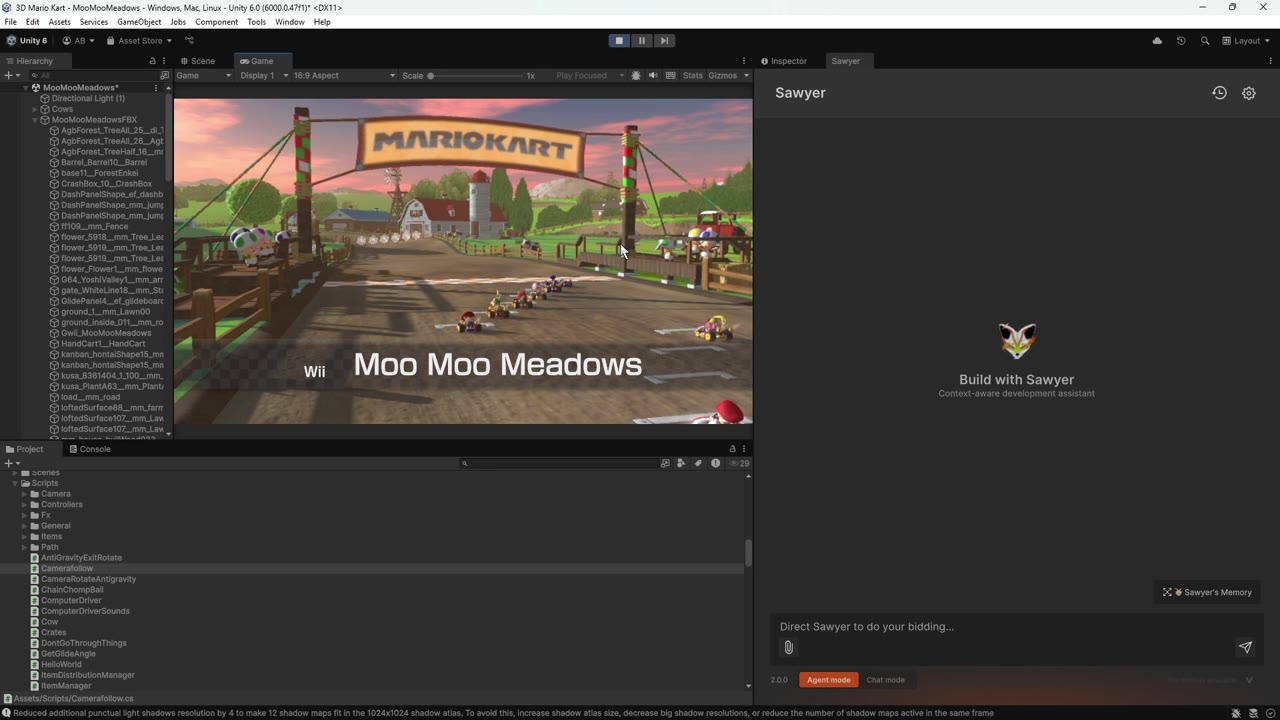The height and width of the screenshot is (720, 1280).
Task: Toggle the keyboard shortcuts icon in Game view
Action: (x=670, y=76)
